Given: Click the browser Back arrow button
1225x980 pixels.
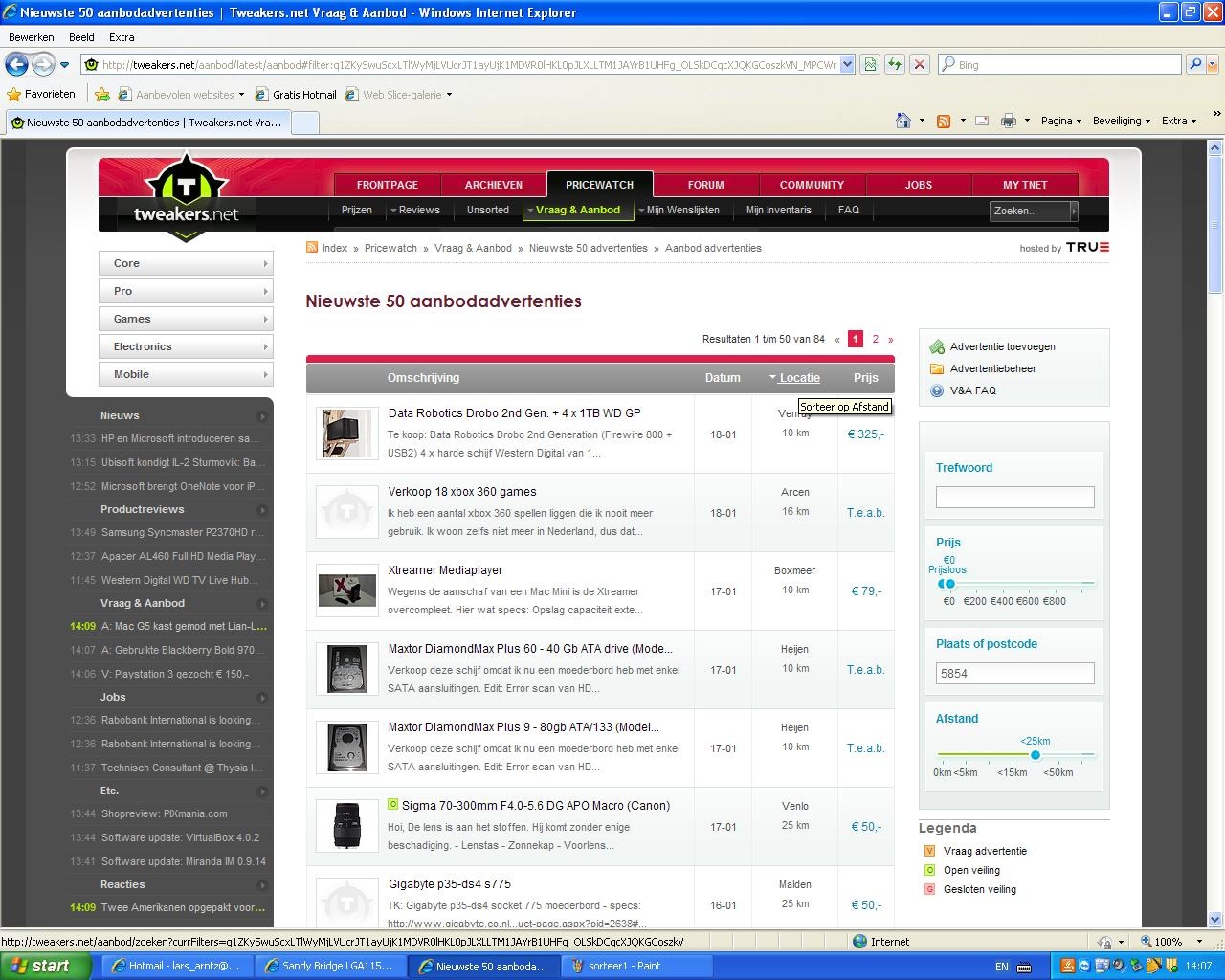Looking at the screenshot, I should click(x=16, y=64).
